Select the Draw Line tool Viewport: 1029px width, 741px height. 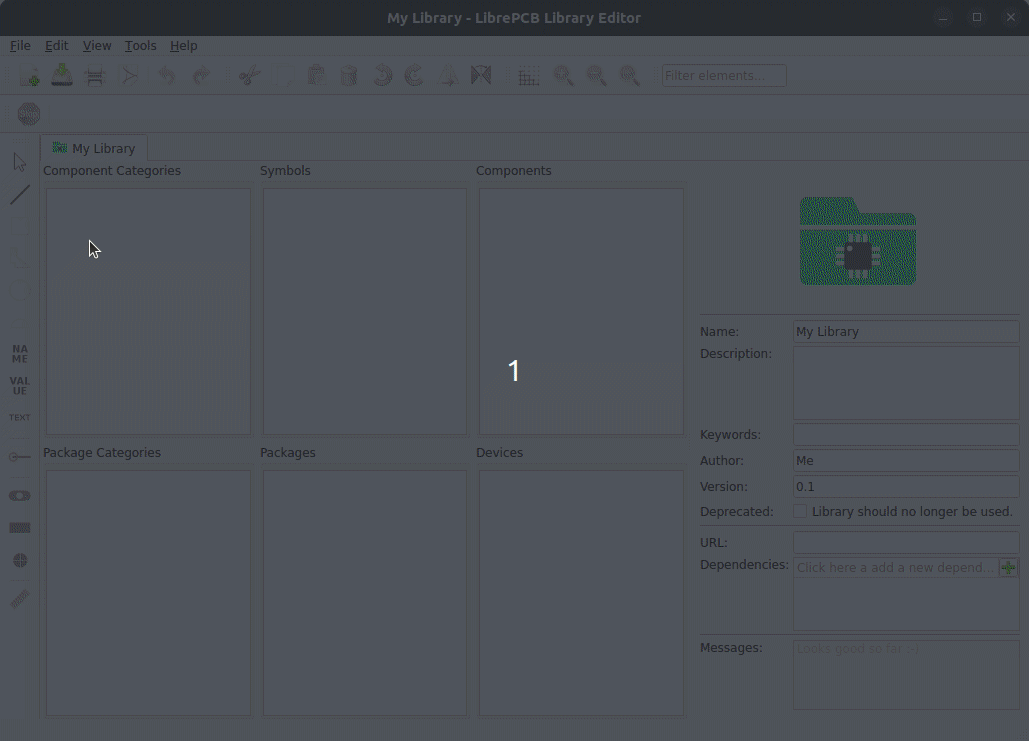20,194
